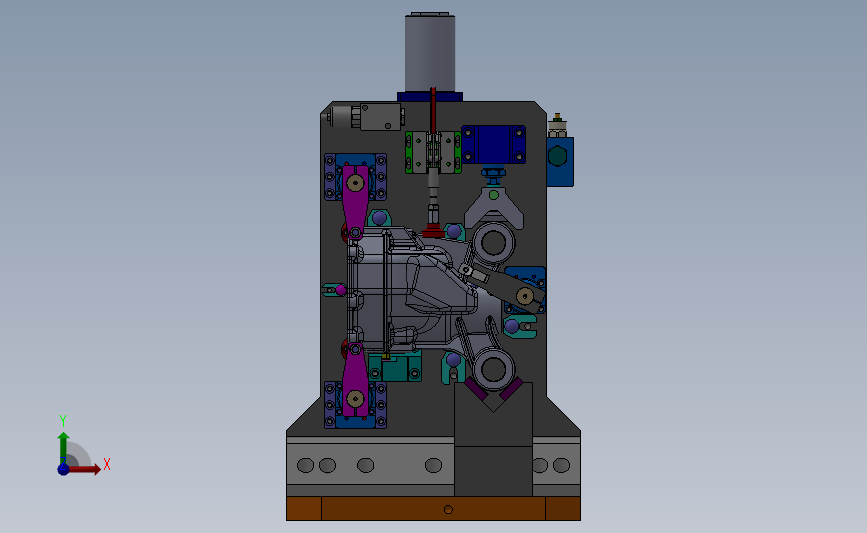
Task: Select the teal support block below the housing
Action: tap(395, 367)
